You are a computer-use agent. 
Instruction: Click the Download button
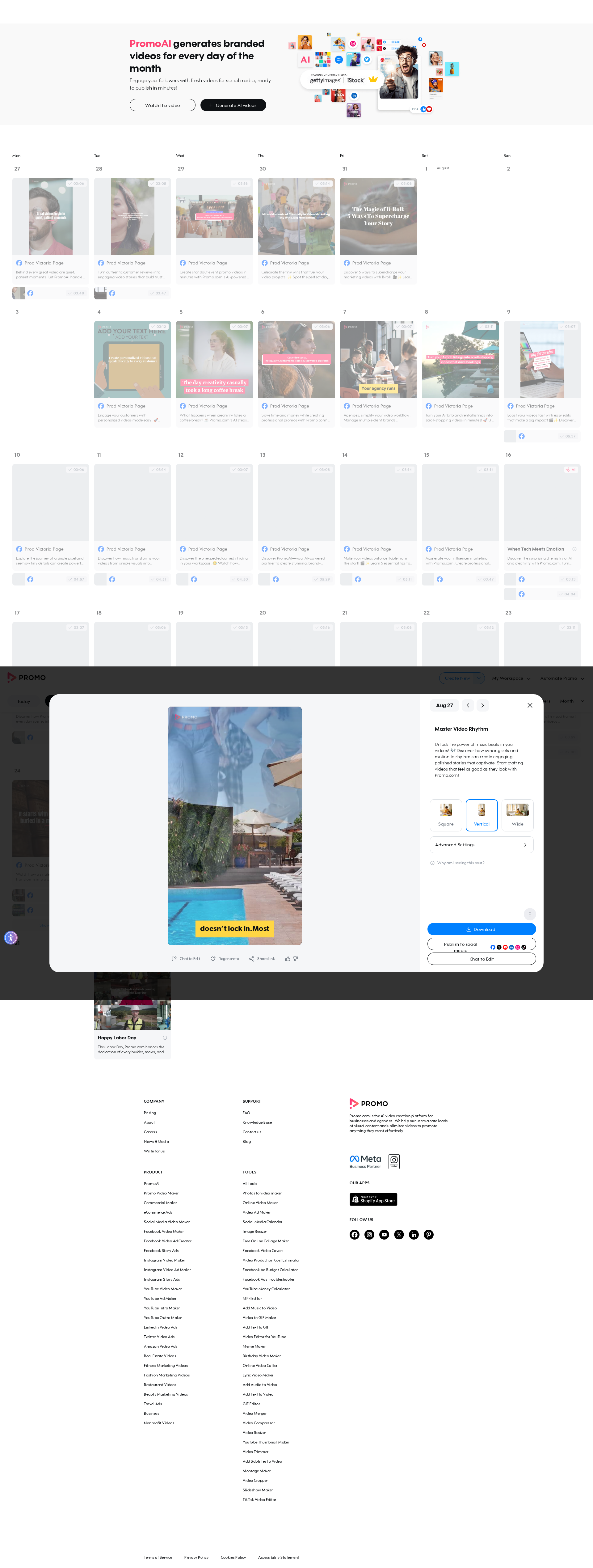click(482, 929)
